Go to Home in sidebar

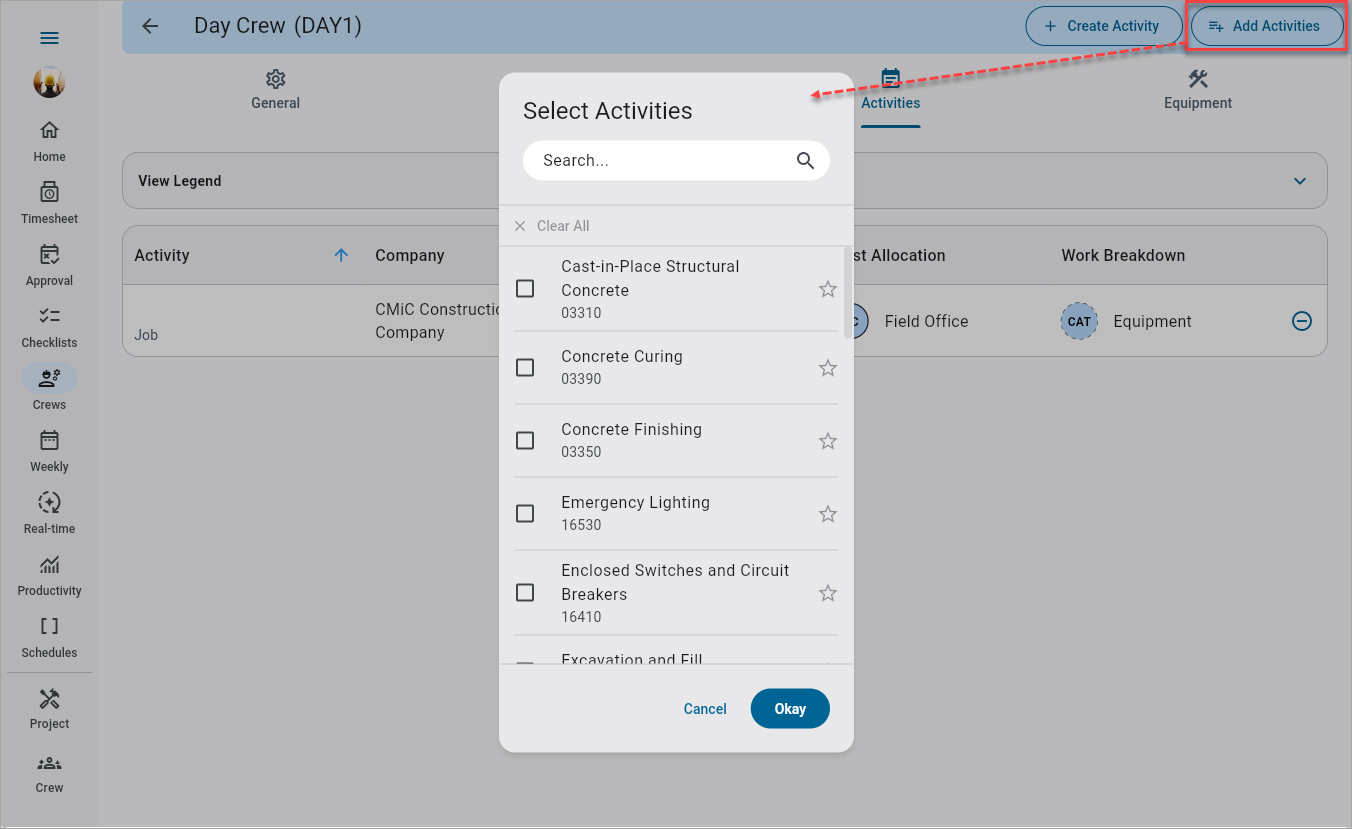point(49,141)
